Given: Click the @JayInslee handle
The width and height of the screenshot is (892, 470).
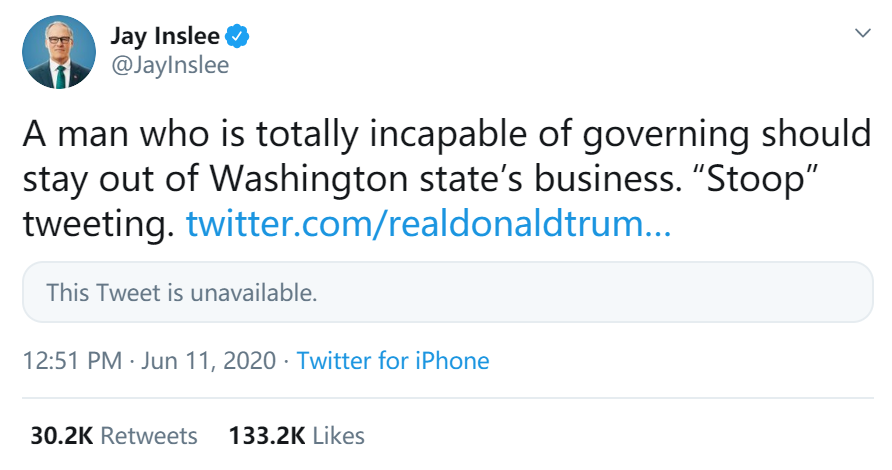Looking at the screenshot, I should coord(168,66).
